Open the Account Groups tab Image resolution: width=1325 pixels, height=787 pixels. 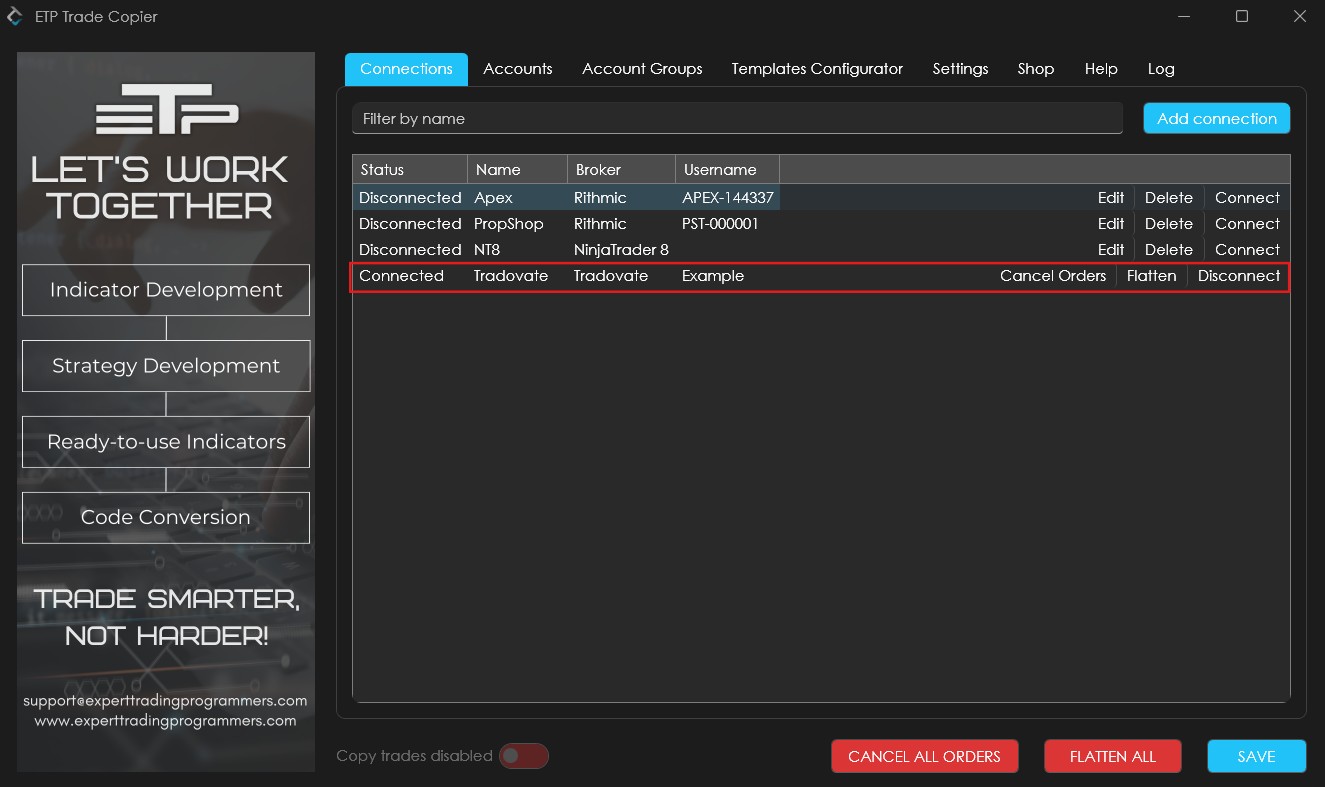tap(642, 69)
